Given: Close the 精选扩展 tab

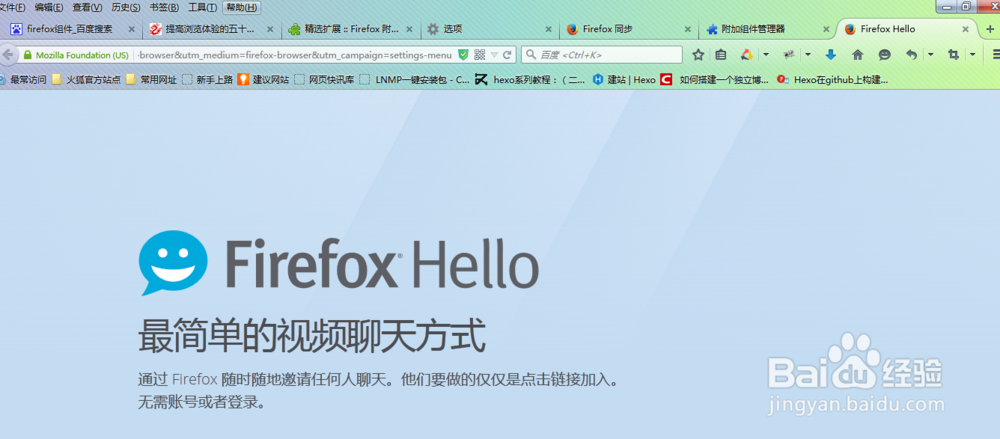Looking at the screenshot, I should pyautogui.click(x=409, y=29).
